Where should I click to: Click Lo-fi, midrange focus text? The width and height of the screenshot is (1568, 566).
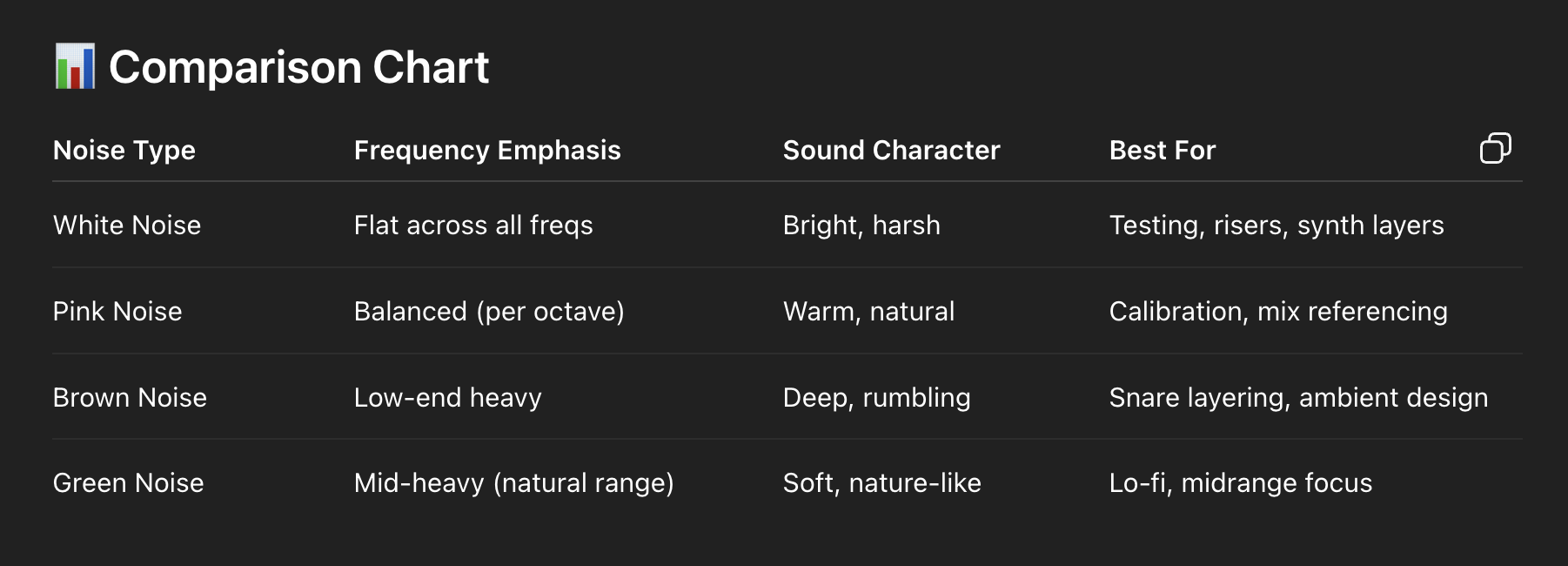click(1240, 483)
